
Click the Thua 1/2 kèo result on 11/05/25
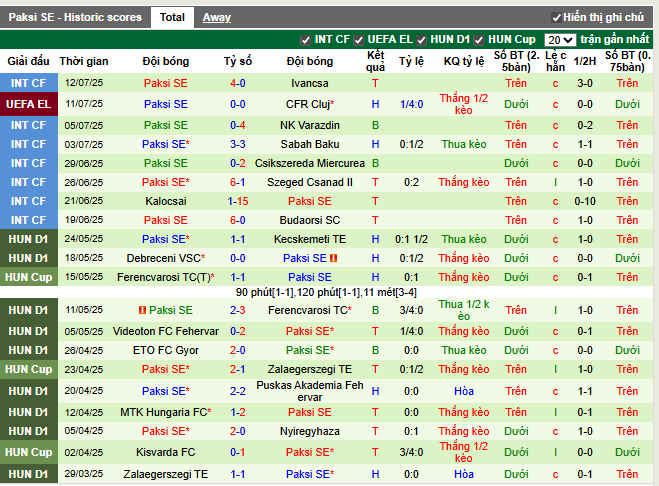(x=464, y=310)
